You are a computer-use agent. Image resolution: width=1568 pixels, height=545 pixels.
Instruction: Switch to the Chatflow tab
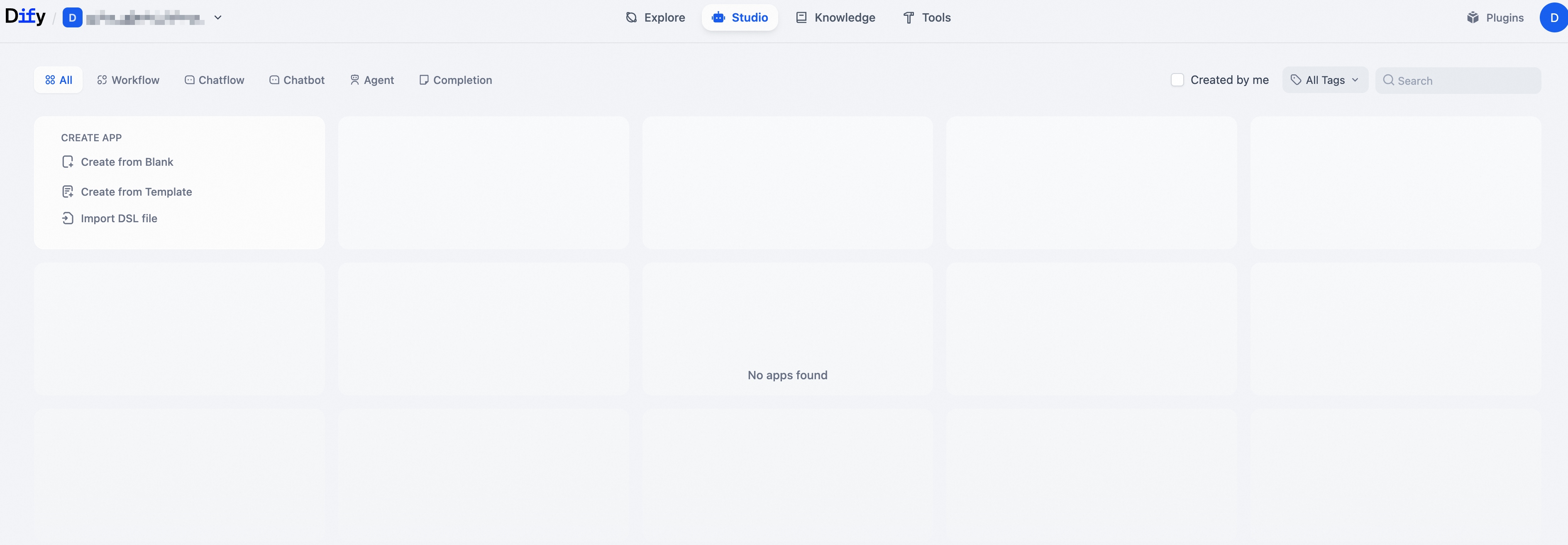point(214,80)
